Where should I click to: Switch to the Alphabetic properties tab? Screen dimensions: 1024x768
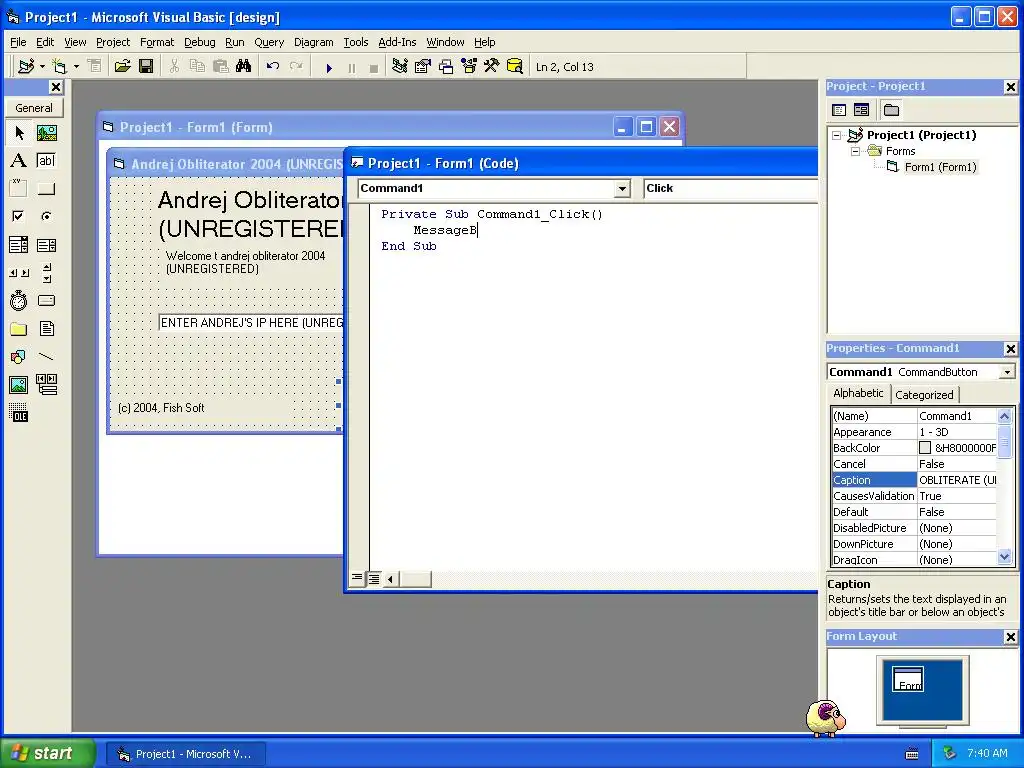(x=858, y=393)
